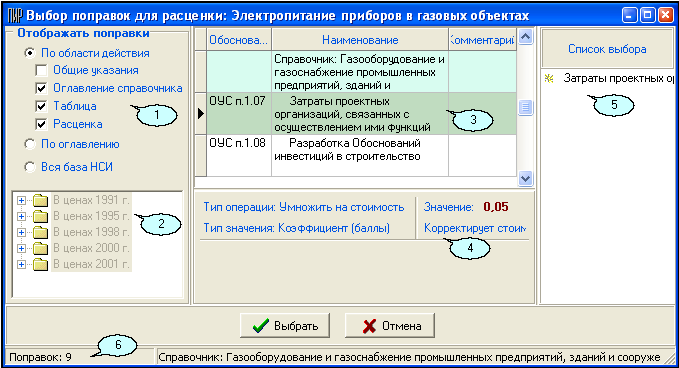Click the В ценах 1991 г. tree label
Screen dimensions: 679x368
91,200
